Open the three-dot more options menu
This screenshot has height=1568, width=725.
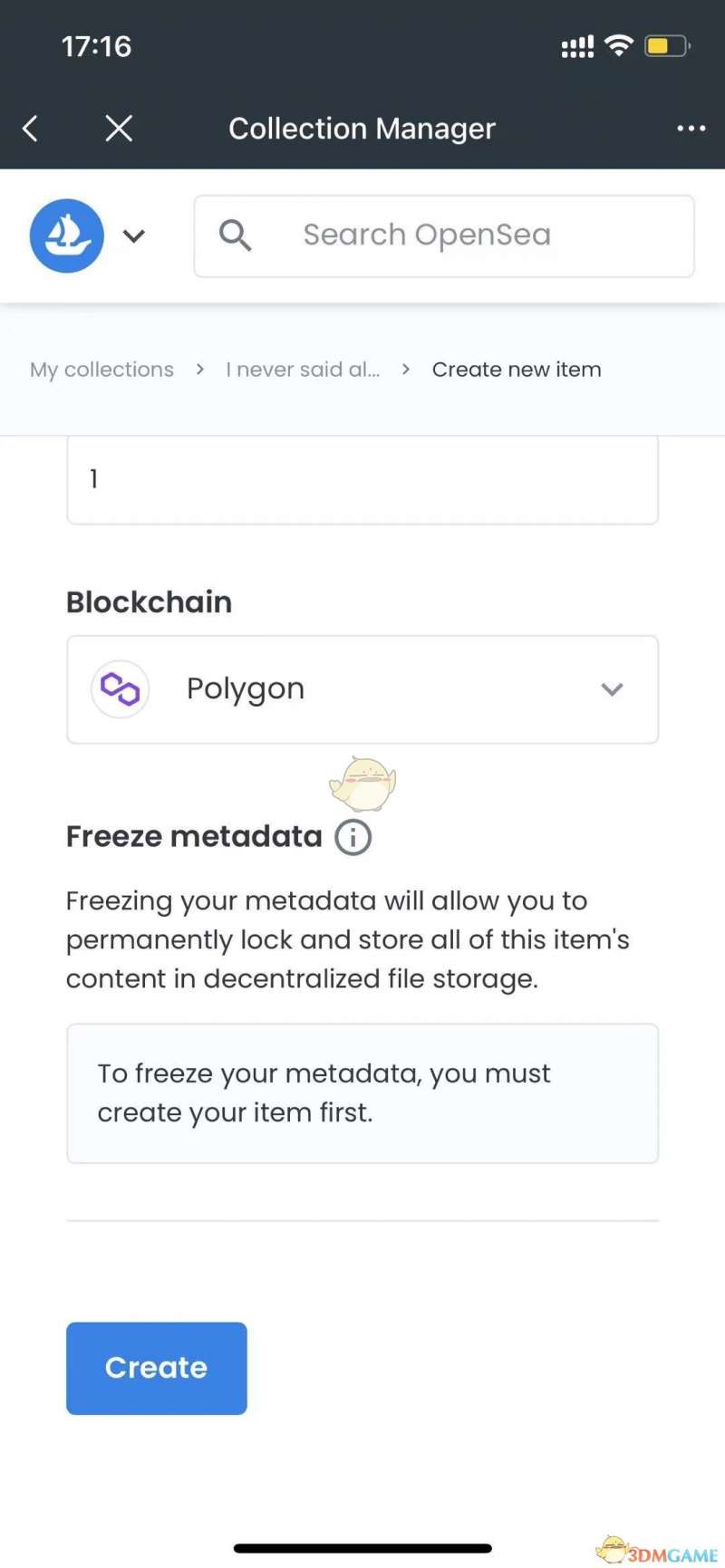691,129
